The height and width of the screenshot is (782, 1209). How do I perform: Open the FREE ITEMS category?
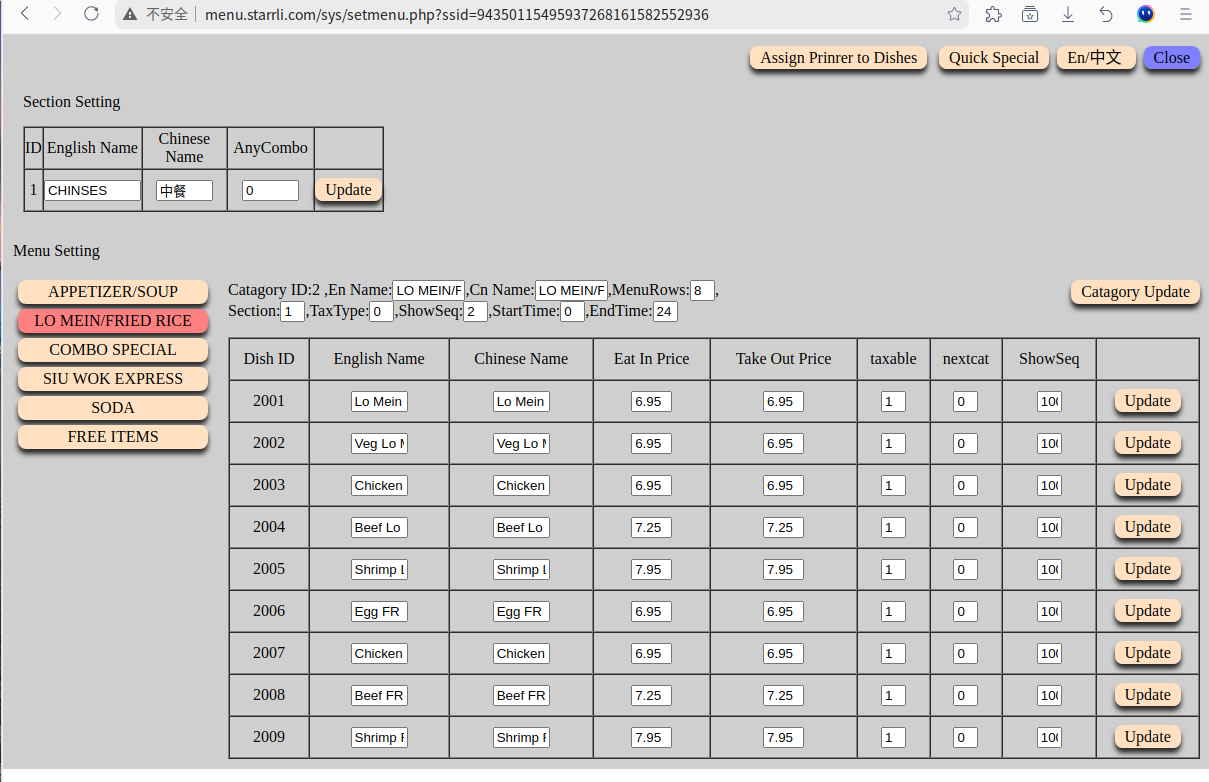click(x=113, y=437)
